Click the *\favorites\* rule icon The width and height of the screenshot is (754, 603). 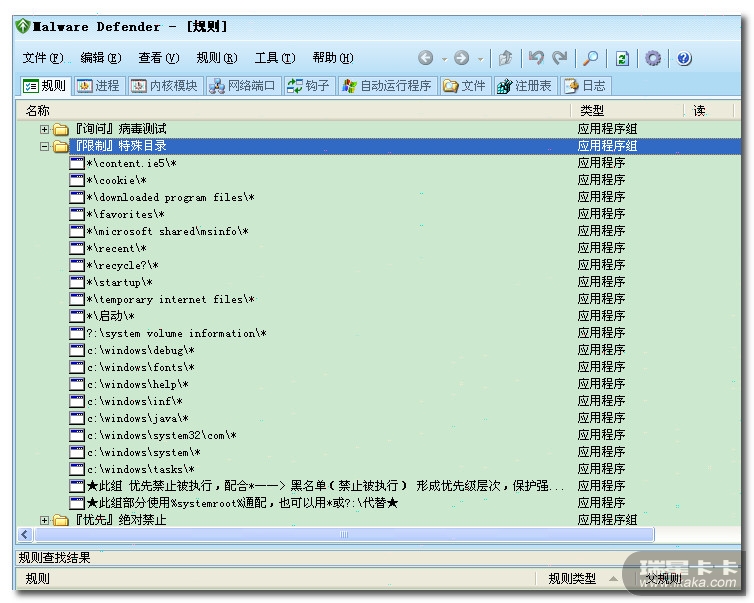(77, 214)
